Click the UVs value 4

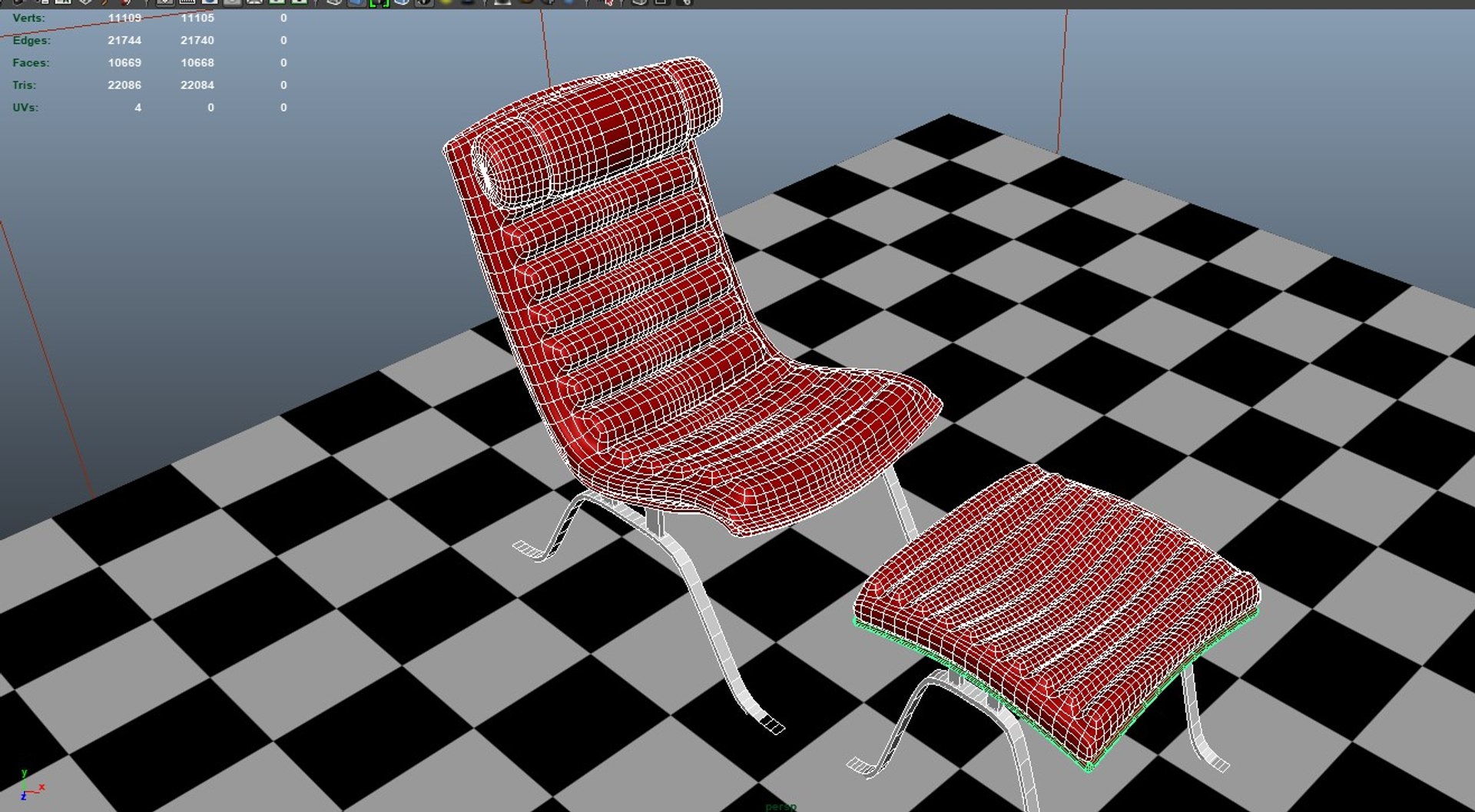138,107
